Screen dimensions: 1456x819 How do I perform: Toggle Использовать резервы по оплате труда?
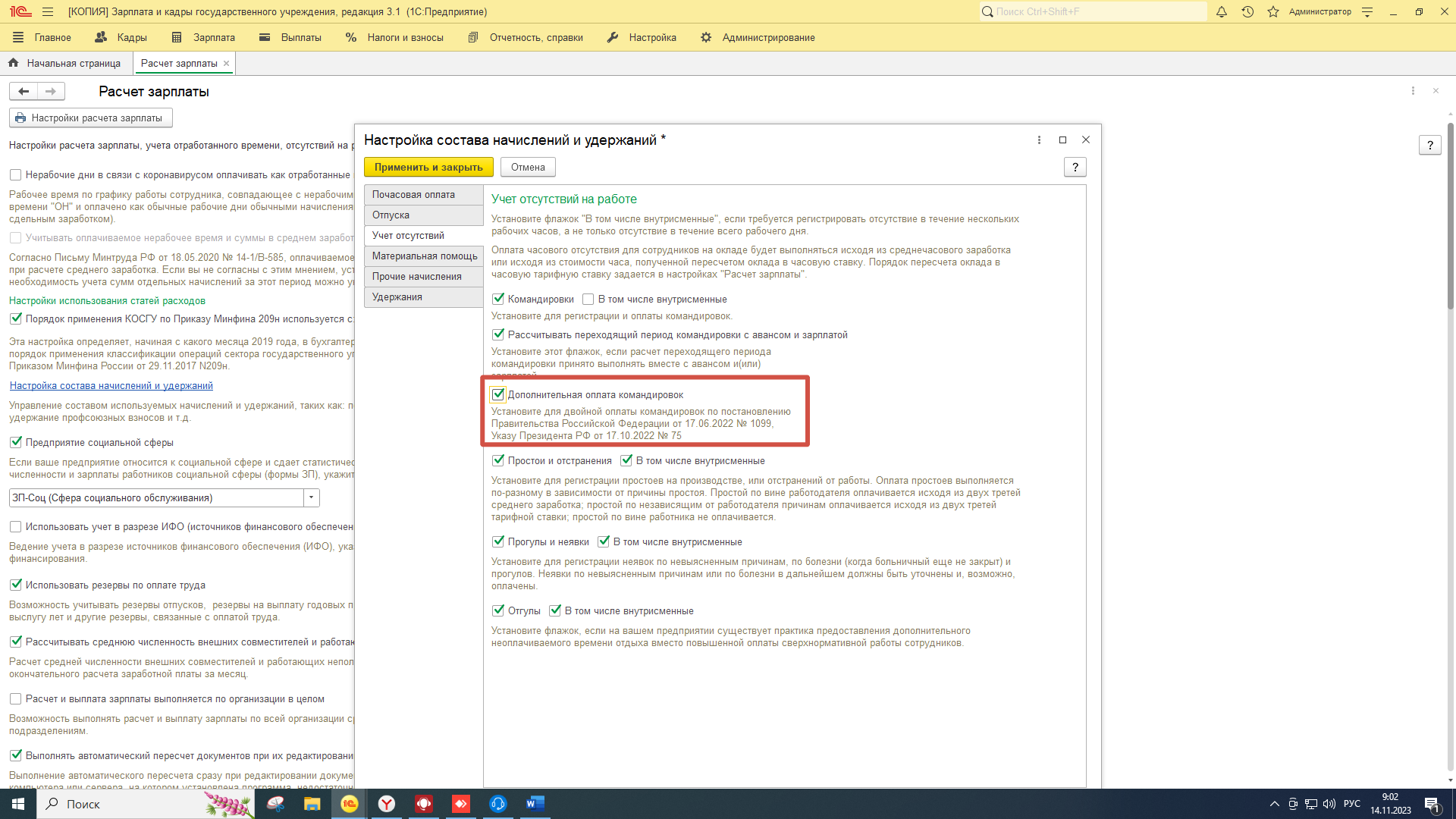(x=15, y=585)
